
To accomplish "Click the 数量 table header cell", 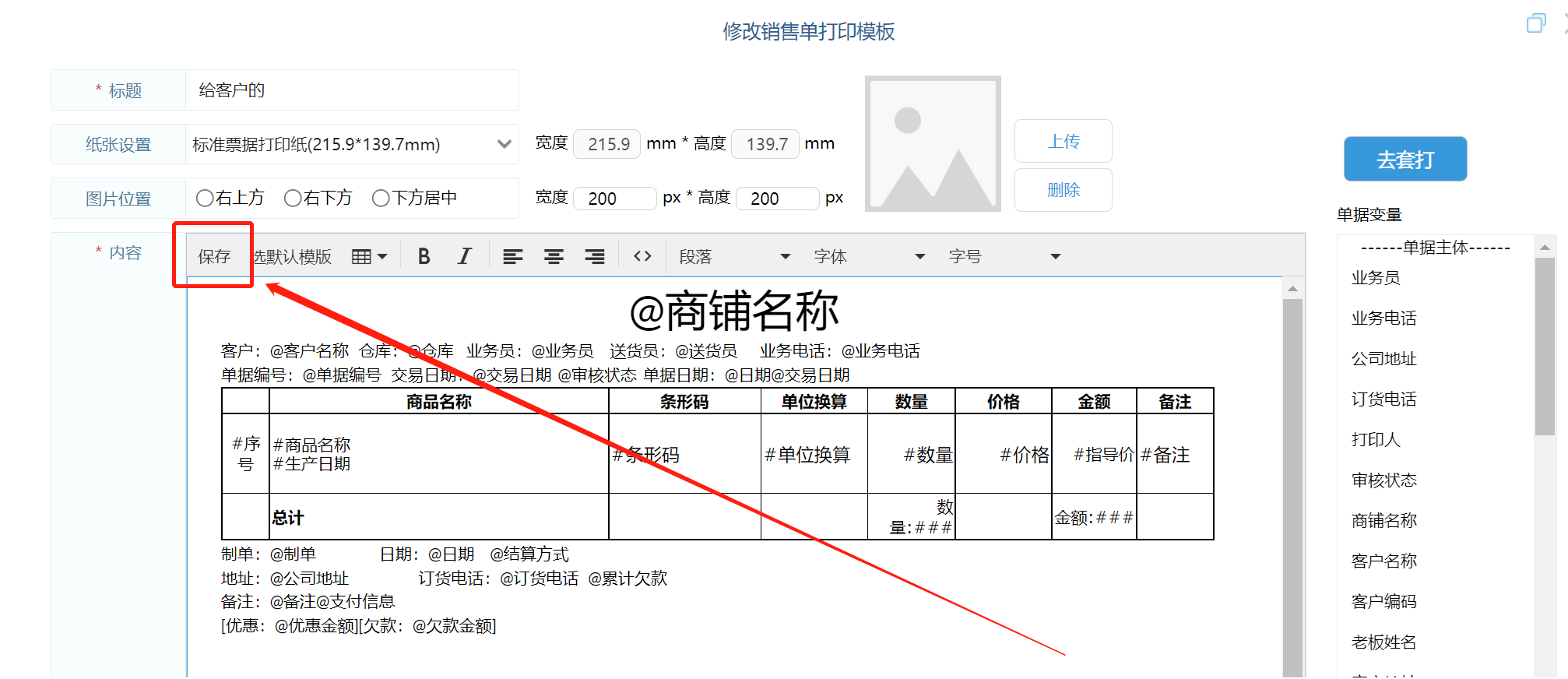I will tap(911, 402).
